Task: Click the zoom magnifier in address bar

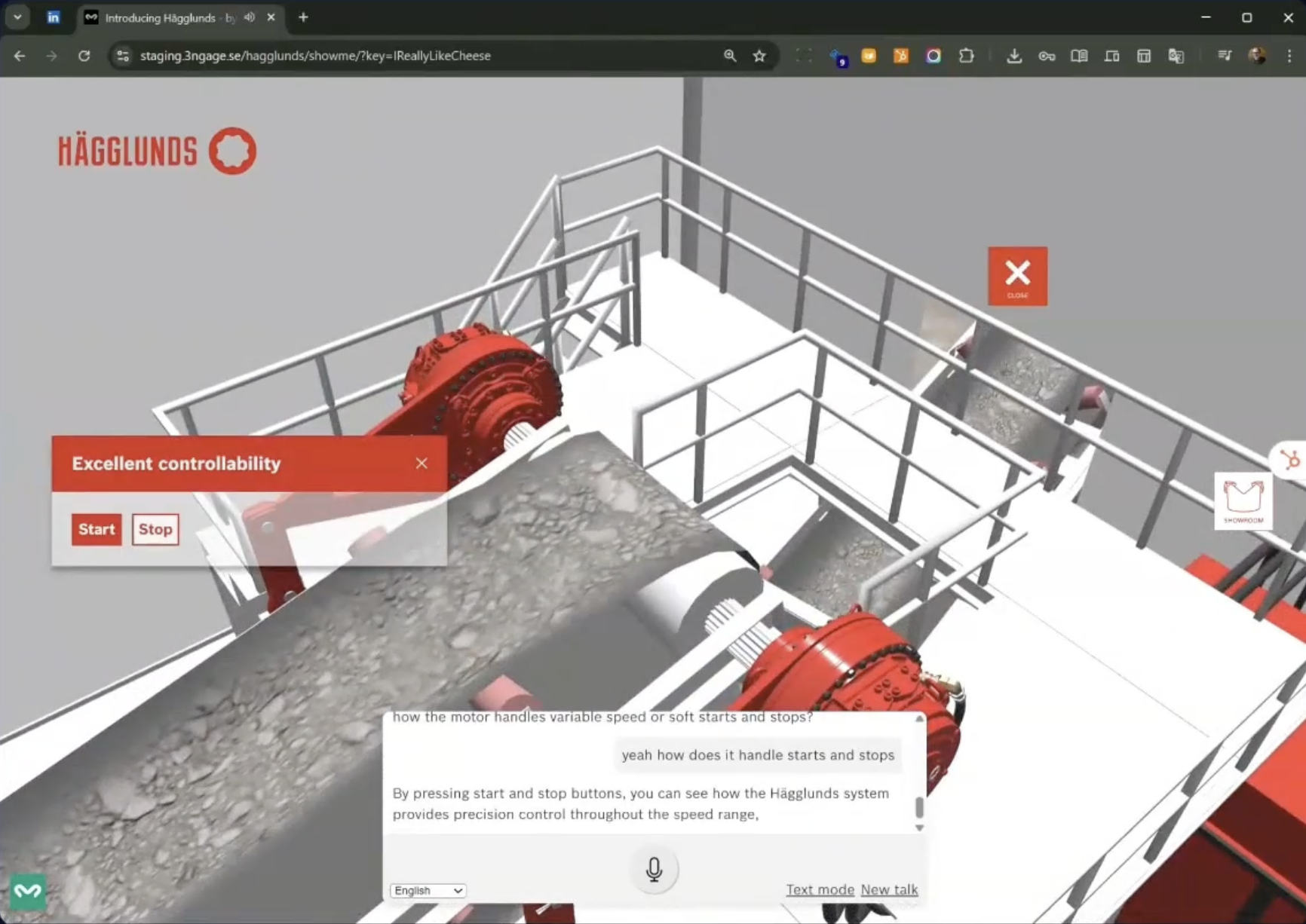Action: point(730,56)
